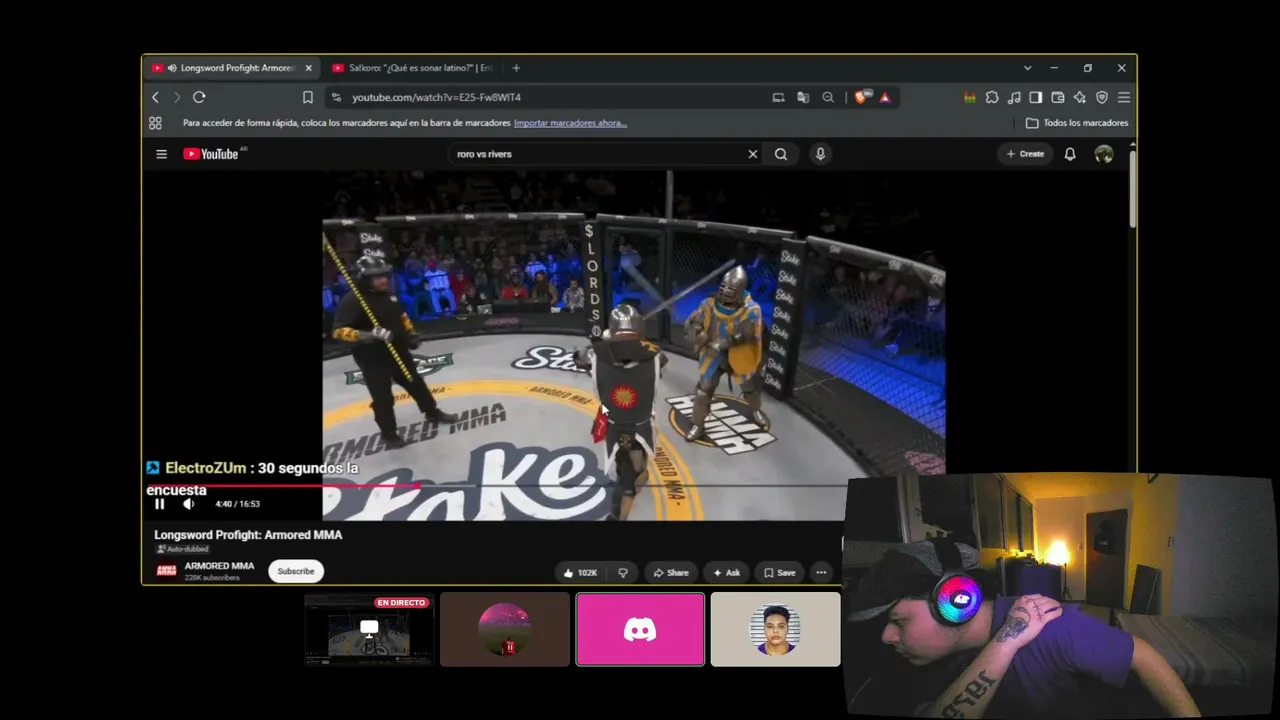The height and width of the screenshot is (720, 1280).
Task: Open more actions three-dot menu
Action: [x=821, y=573]
